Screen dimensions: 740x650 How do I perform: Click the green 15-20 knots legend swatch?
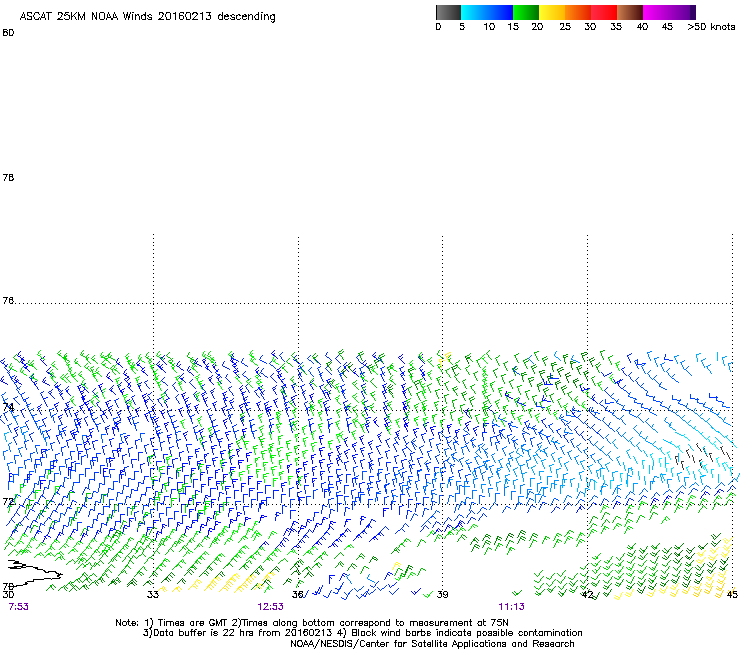tap(526, 12)
